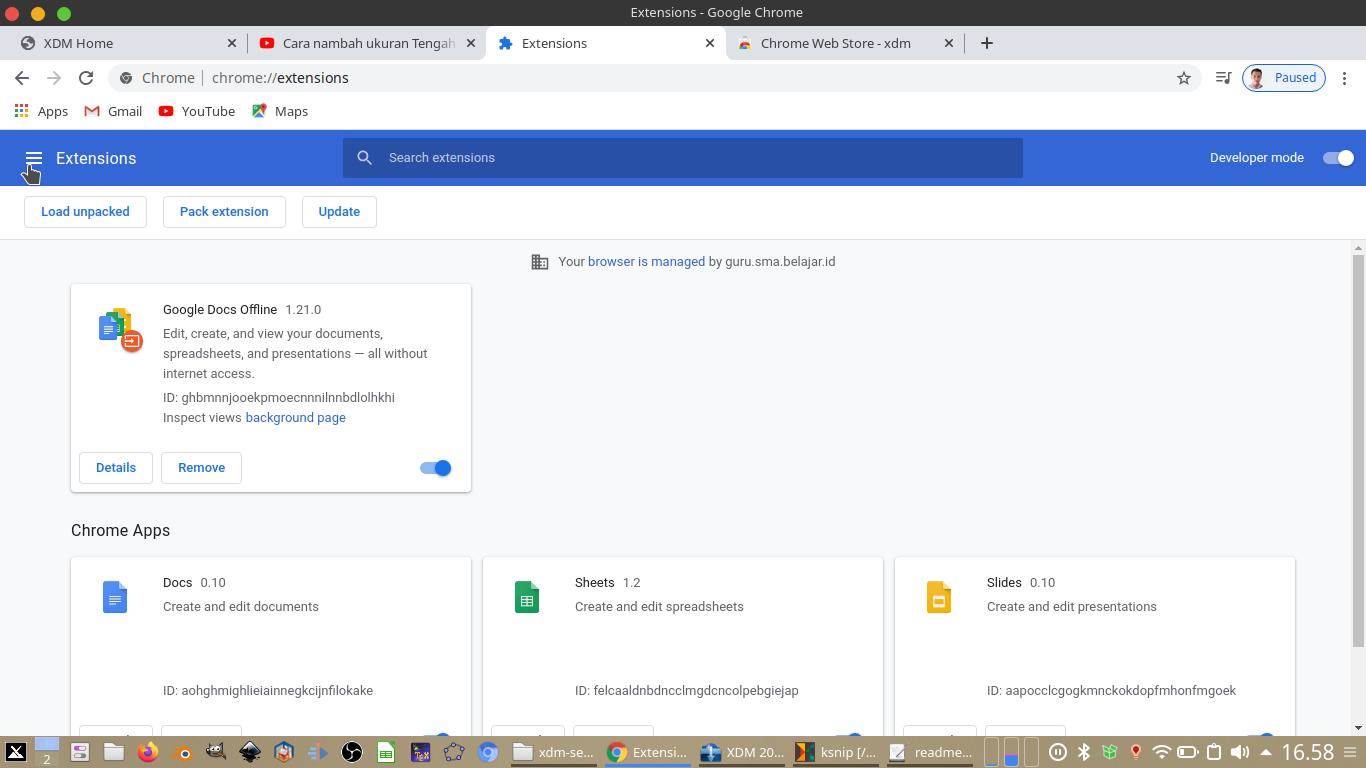Remove Google Docs Offline extension
This screenshot has width=1366, height=768.
point(201,468)
